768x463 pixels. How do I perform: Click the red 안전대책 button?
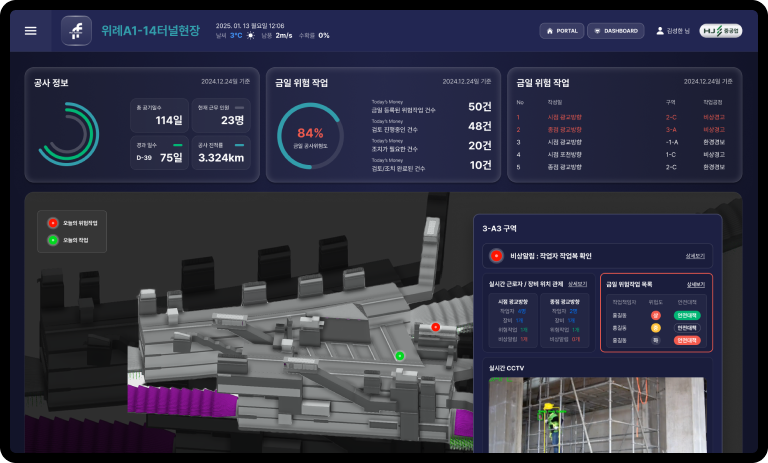pos(687,340)
